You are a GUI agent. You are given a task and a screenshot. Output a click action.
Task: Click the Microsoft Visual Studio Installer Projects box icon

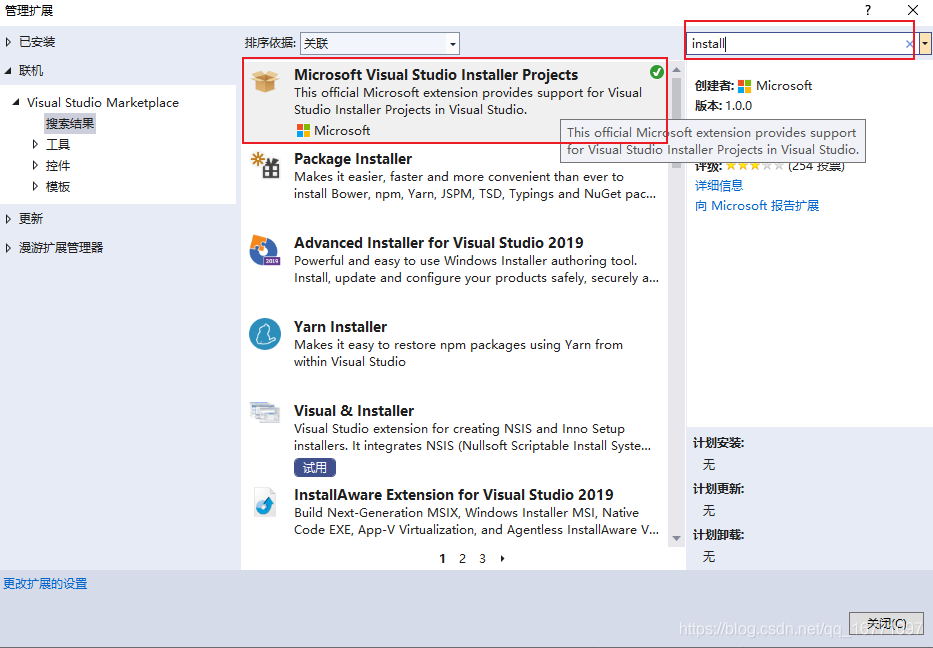pyautogui.click(x=265, y=82)
